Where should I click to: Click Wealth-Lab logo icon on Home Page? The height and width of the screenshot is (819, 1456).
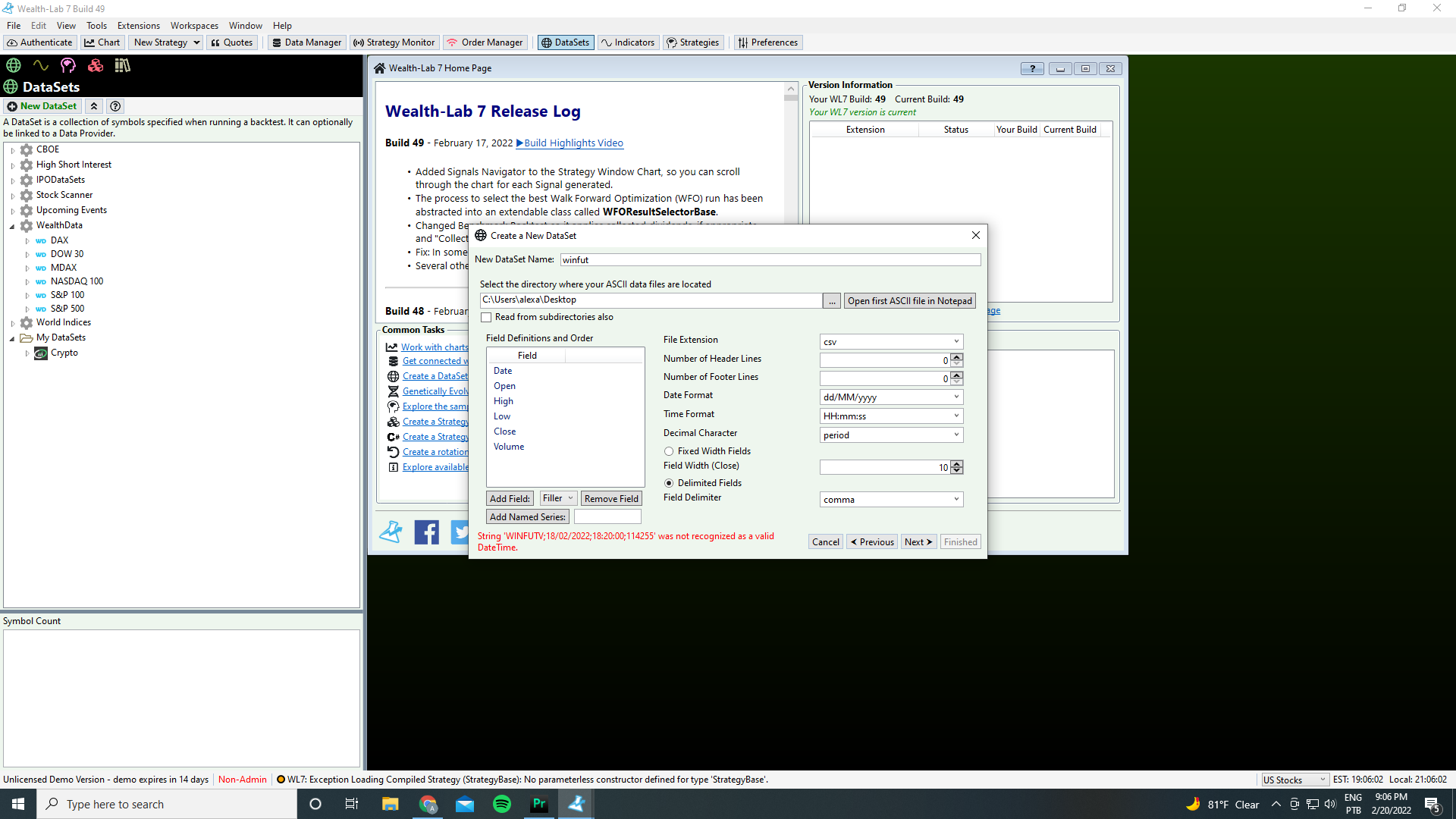[391, 532]
